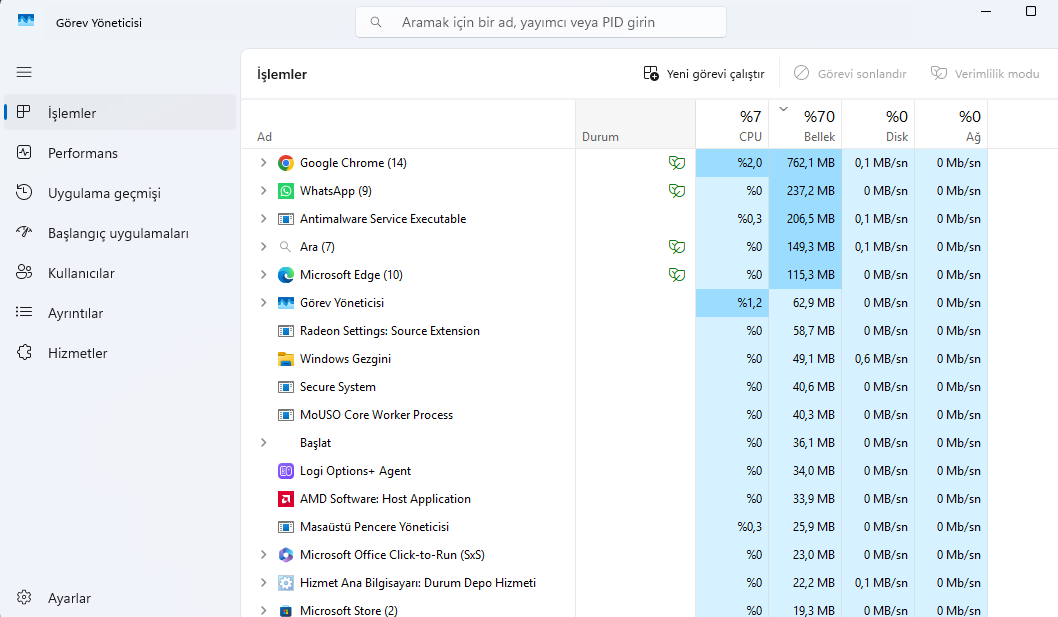This screenshot has height=617, width=1058.
Task: Click the 762,1 MB memory cell
Action: pyautogui.click(x=805, y=163)
